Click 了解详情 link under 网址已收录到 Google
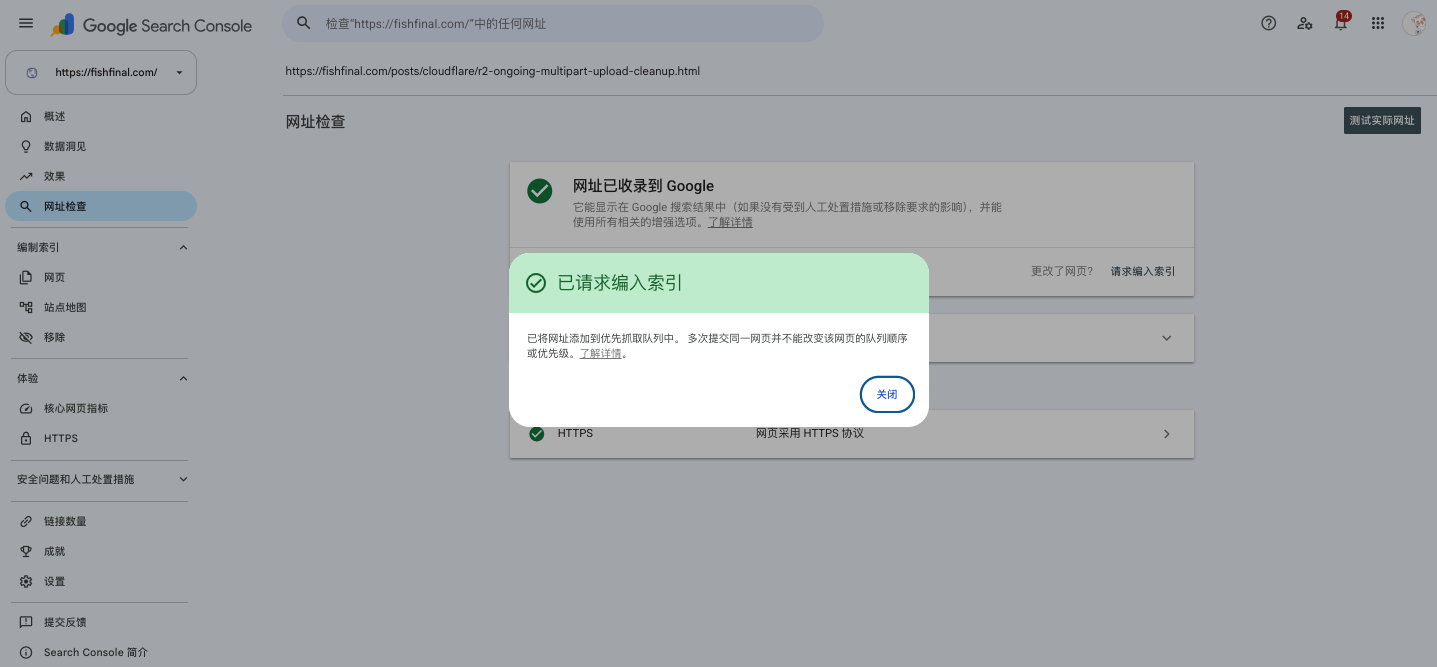The width and height of the screenshot is (1437, 667). pyautogui.click(x=730, y=222)
